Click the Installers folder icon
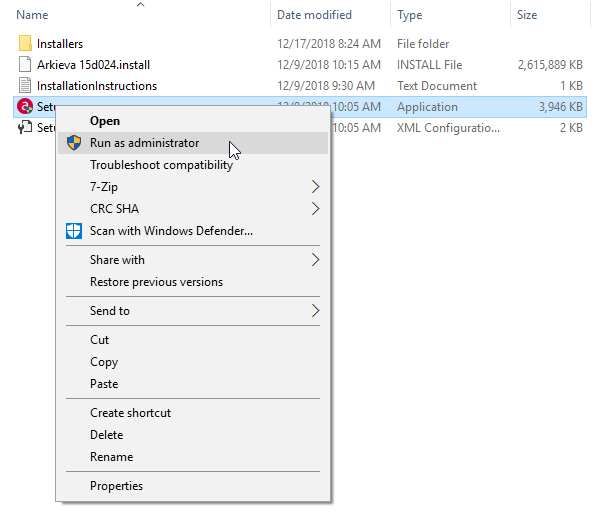605x520 pixels. [x=25, y=44]
